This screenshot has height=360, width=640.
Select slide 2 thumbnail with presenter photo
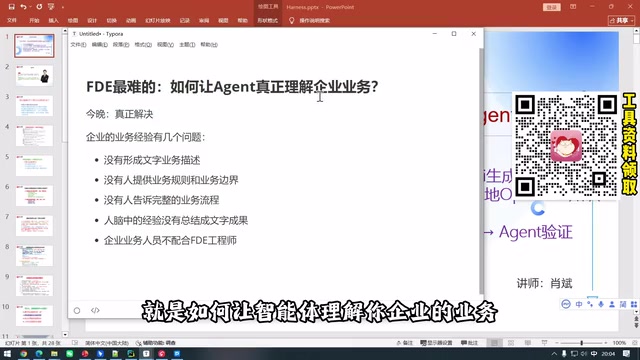tap(34, 76)
